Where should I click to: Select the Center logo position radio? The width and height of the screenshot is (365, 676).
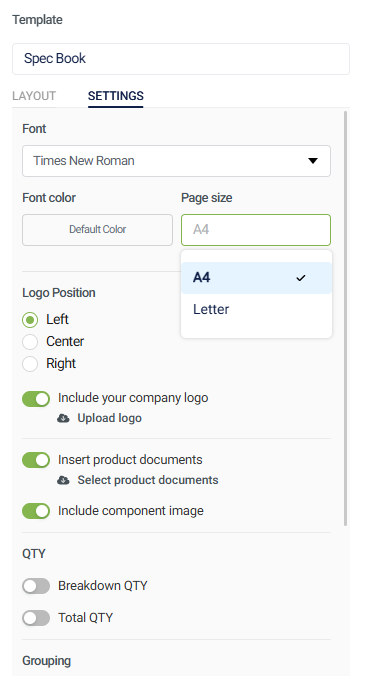[30, 342]
